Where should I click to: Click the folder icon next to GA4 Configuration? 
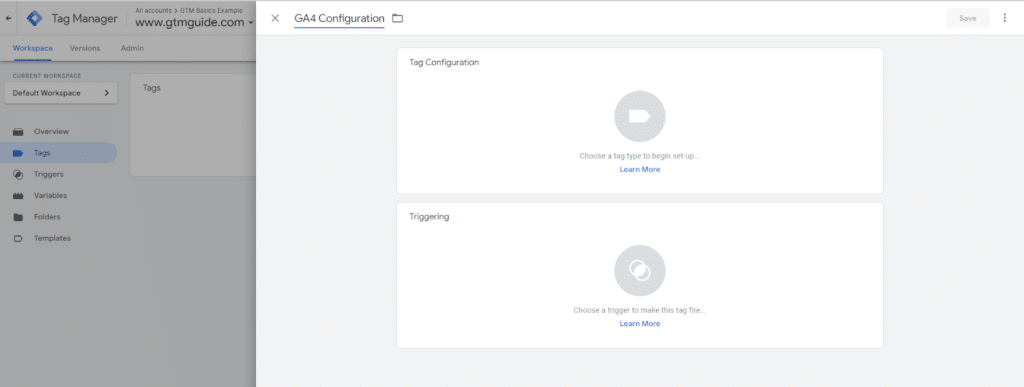[397, 18]
